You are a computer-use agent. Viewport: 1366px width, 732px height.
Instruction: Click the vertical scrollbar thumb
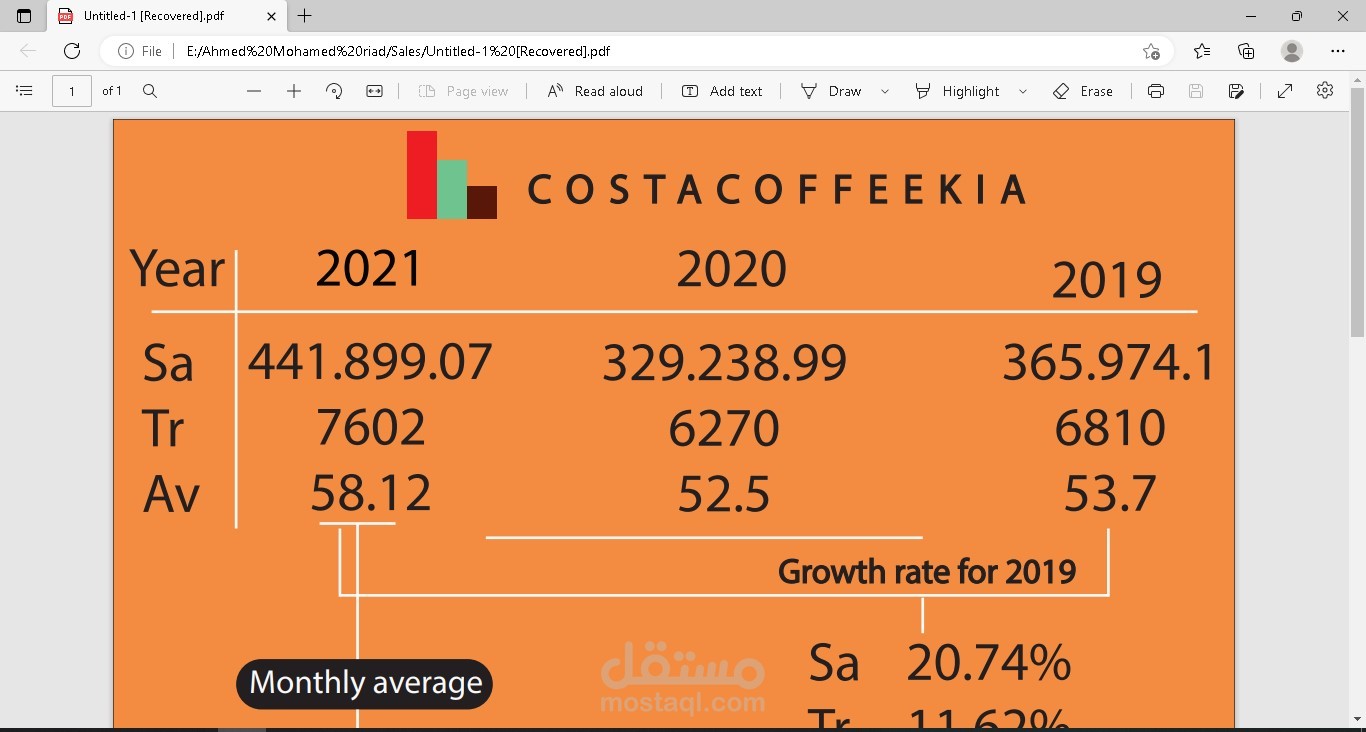[x=1357, y=212]
